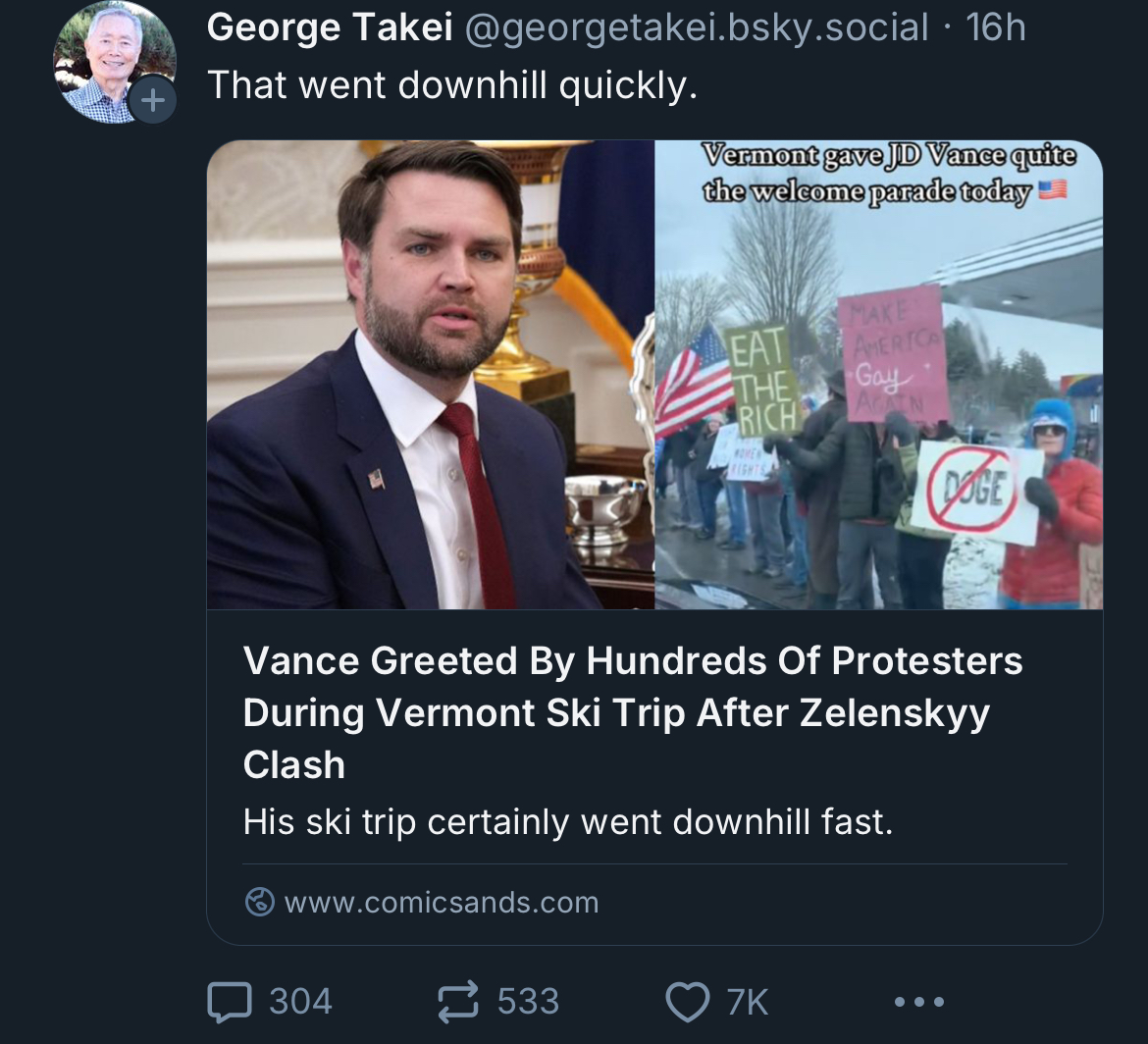This screenshot has height=1044, width=1148.
Task: Click the 304 replies count
Action: pos(300,1002)
